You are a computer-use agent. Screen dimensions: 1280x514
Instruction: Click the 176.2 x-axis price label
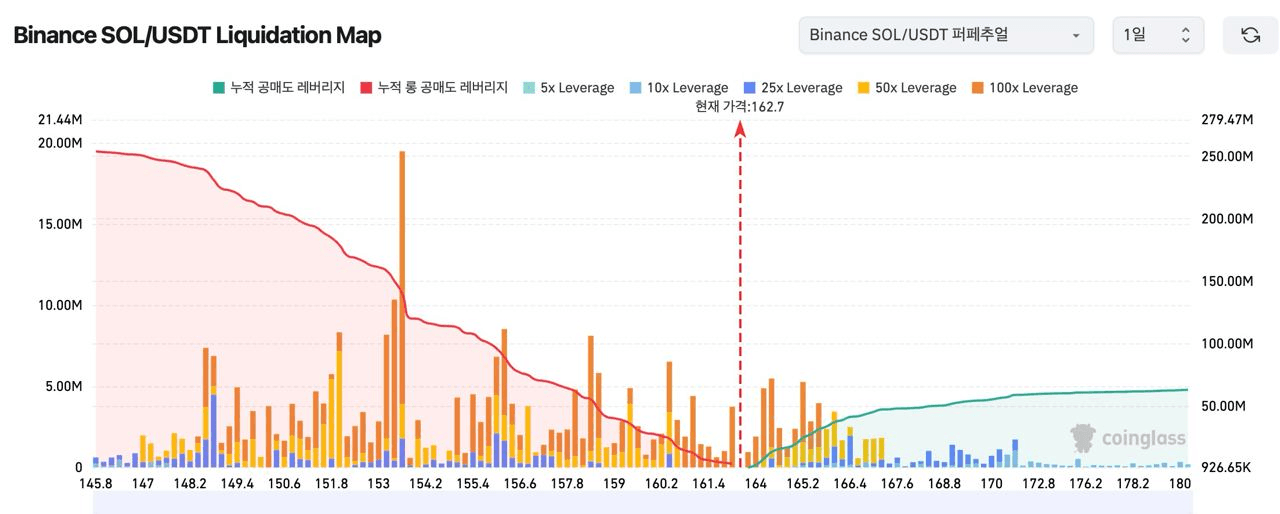click(x=1085, y=484)
